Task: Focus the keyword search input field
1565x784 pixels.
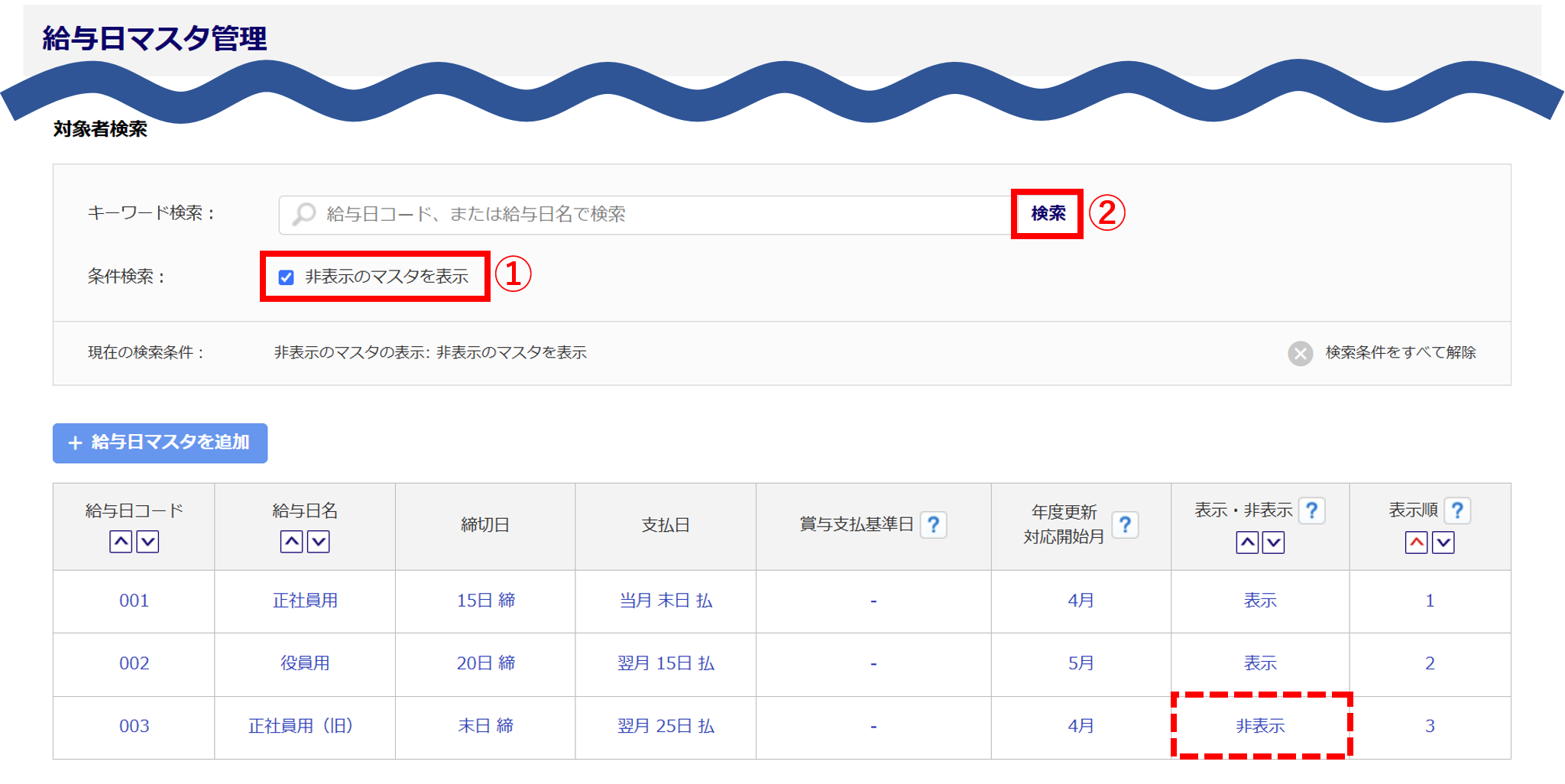Action: tap(650, 215)
